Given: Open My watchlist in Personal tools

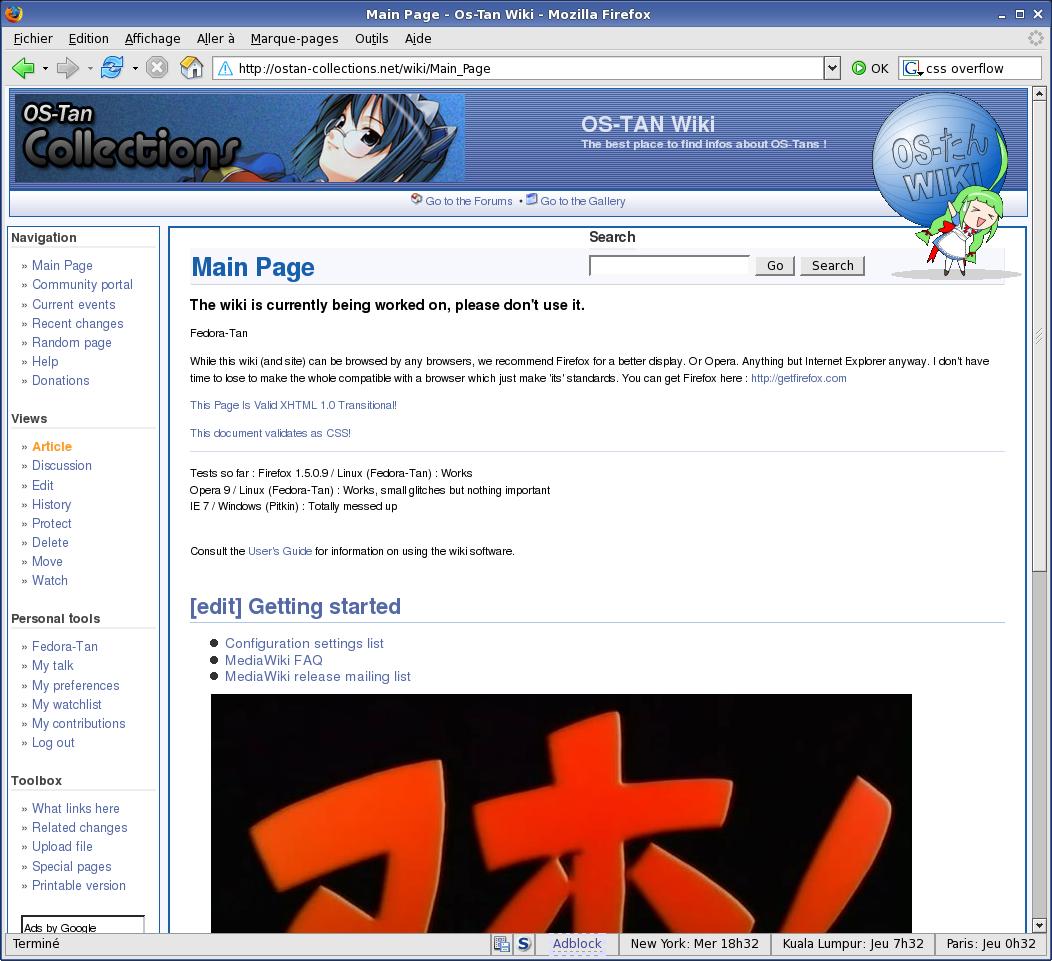Looking at the screenshot, I should [67, 705].
